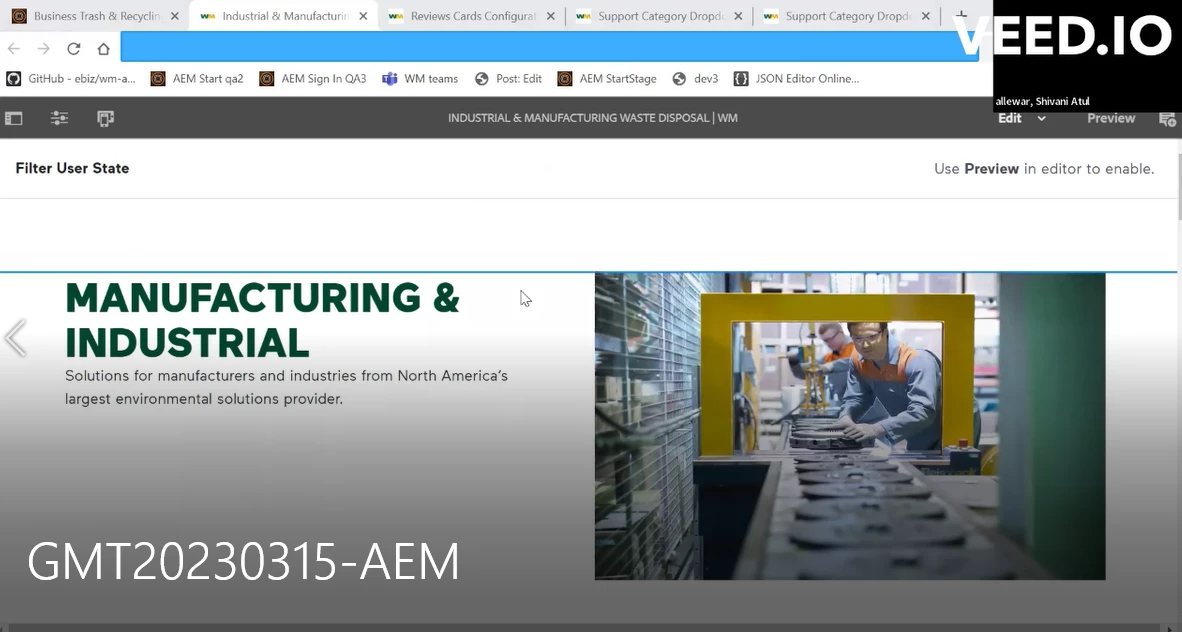
Task: Open AEM StartStage bookmark
Action: click(607, 78)
